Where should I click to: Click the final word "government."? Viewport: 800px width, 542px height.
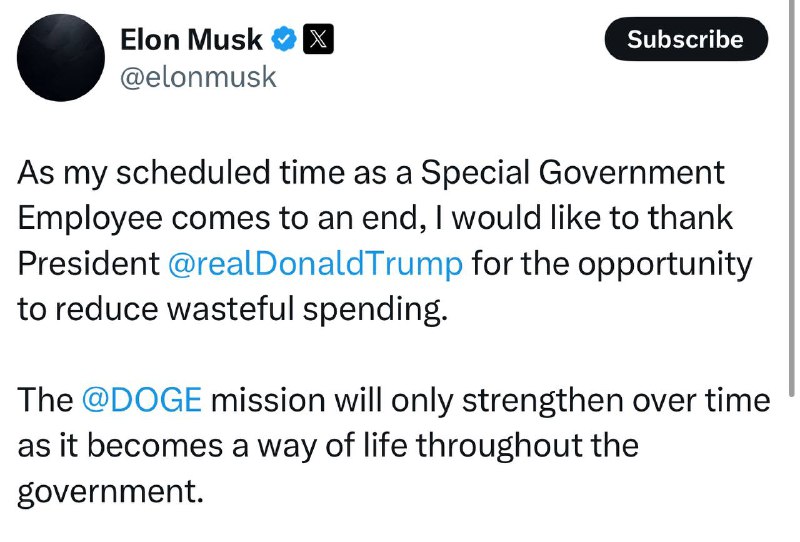click(x=110, y=491)
